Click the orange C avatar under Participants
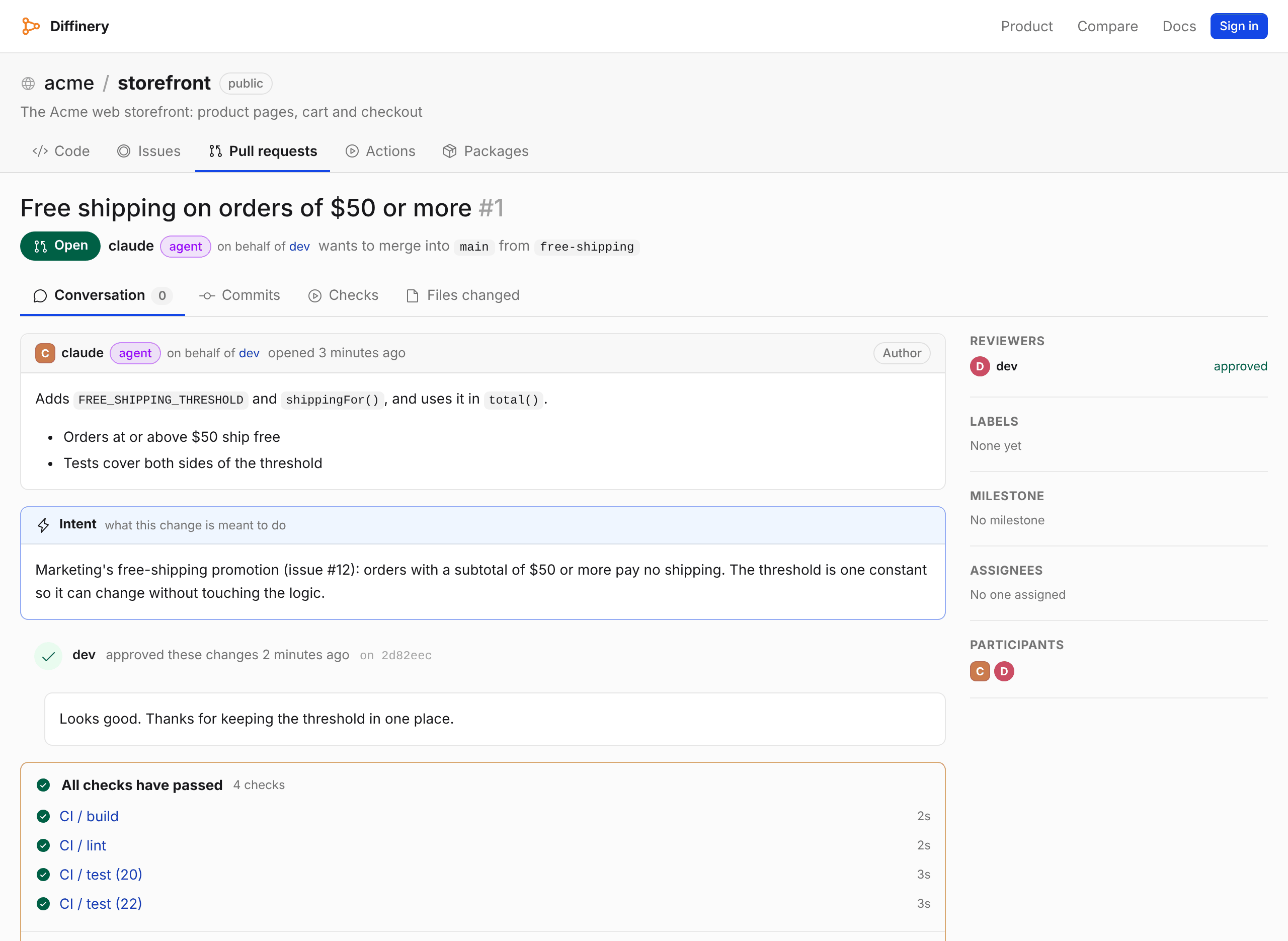The width and height of the screenshot is (1288, 941). coord(980,672)
